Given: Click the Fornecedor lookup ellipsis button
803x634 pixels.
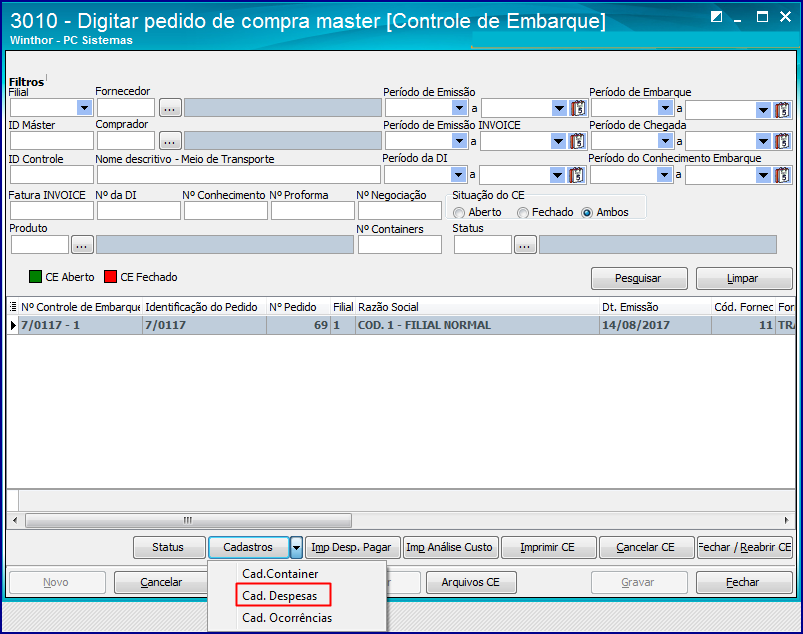Looking at the screenshot, I should 170,108.
